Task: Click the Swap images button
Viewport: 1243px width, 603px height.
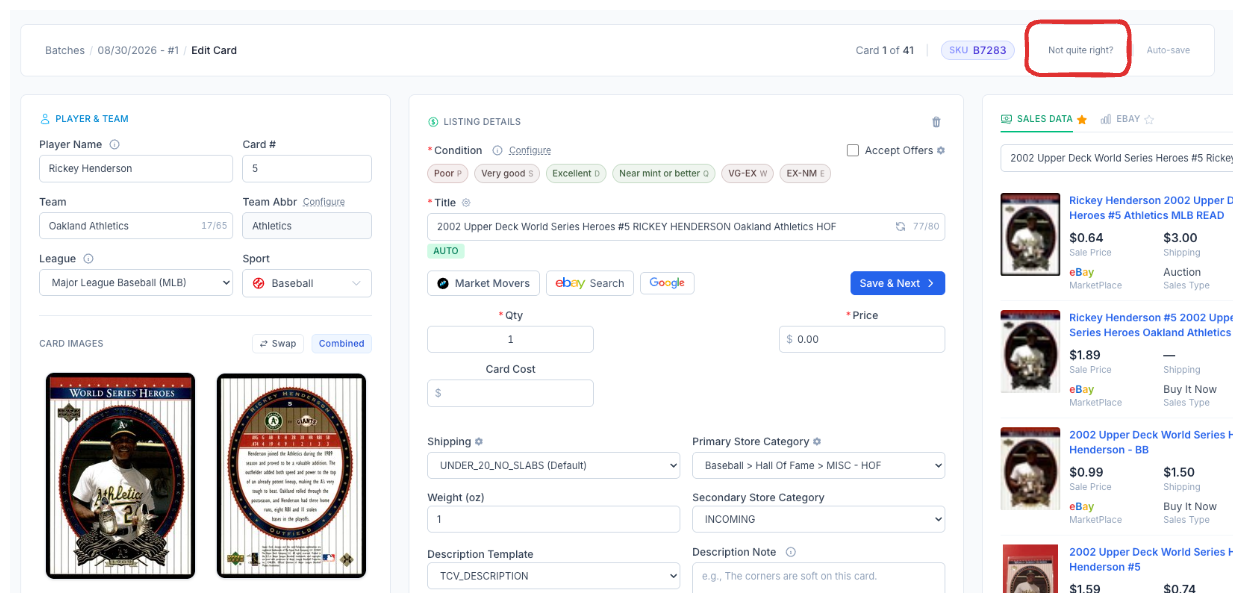Action: [277, 343]
